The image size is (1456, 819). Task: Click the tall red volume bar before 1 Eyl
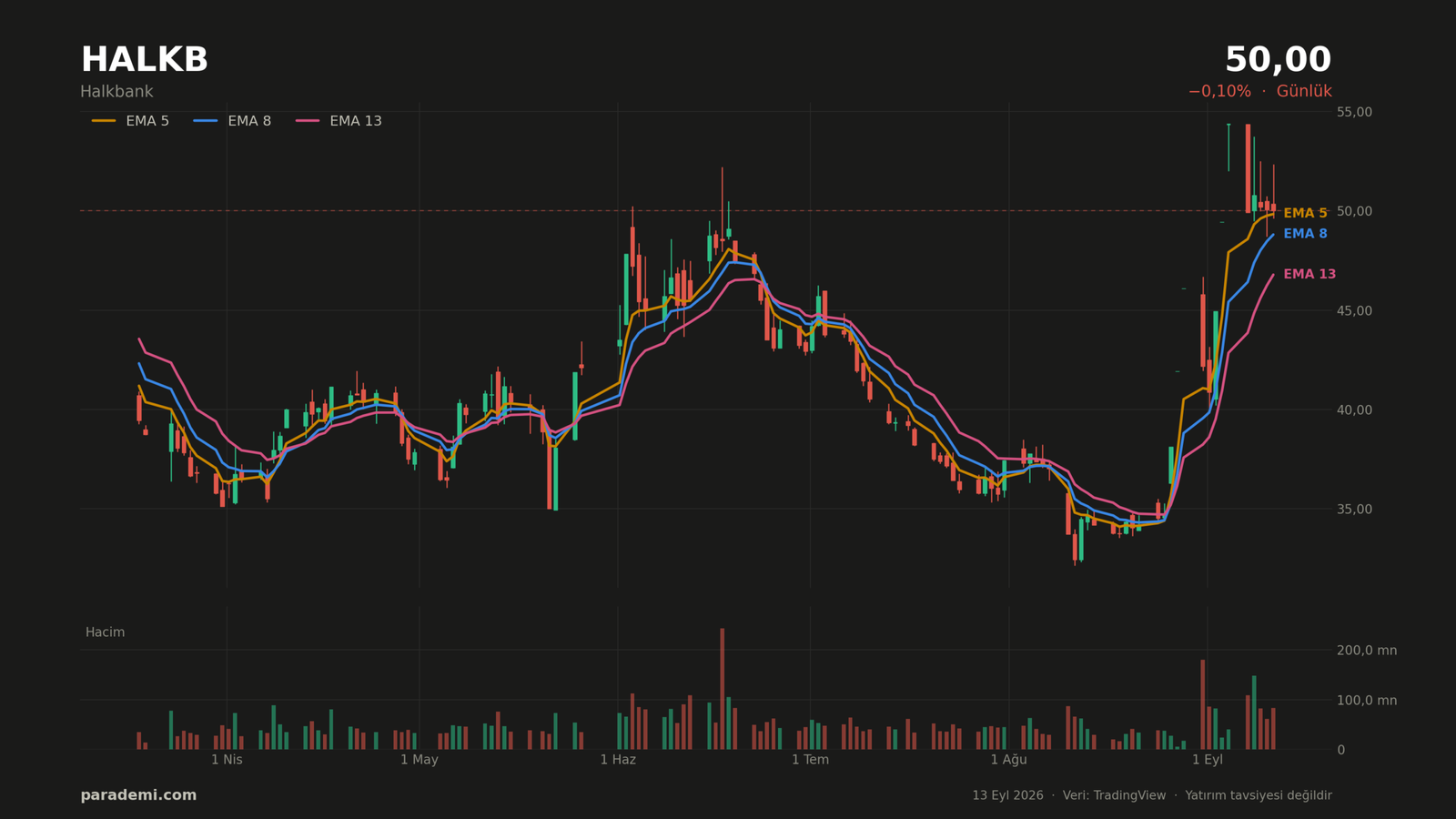[1203, 705]
